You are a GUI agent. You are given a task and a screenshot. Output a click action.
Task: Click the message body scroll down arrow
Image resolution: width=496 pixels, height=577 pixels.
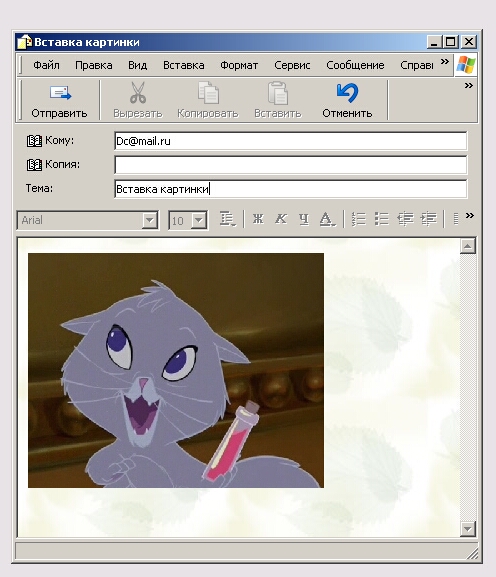[x=468, y=529]
